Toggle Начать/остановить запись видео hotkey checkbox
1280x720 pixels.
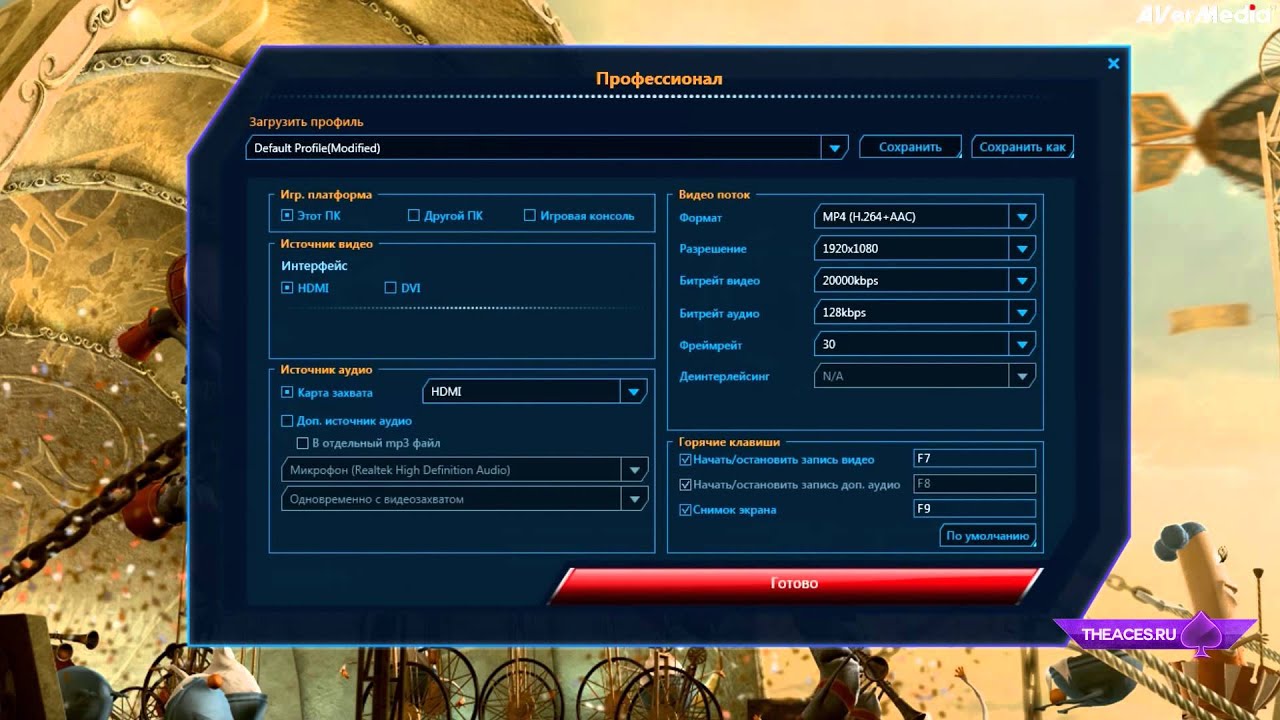(685, 460)
